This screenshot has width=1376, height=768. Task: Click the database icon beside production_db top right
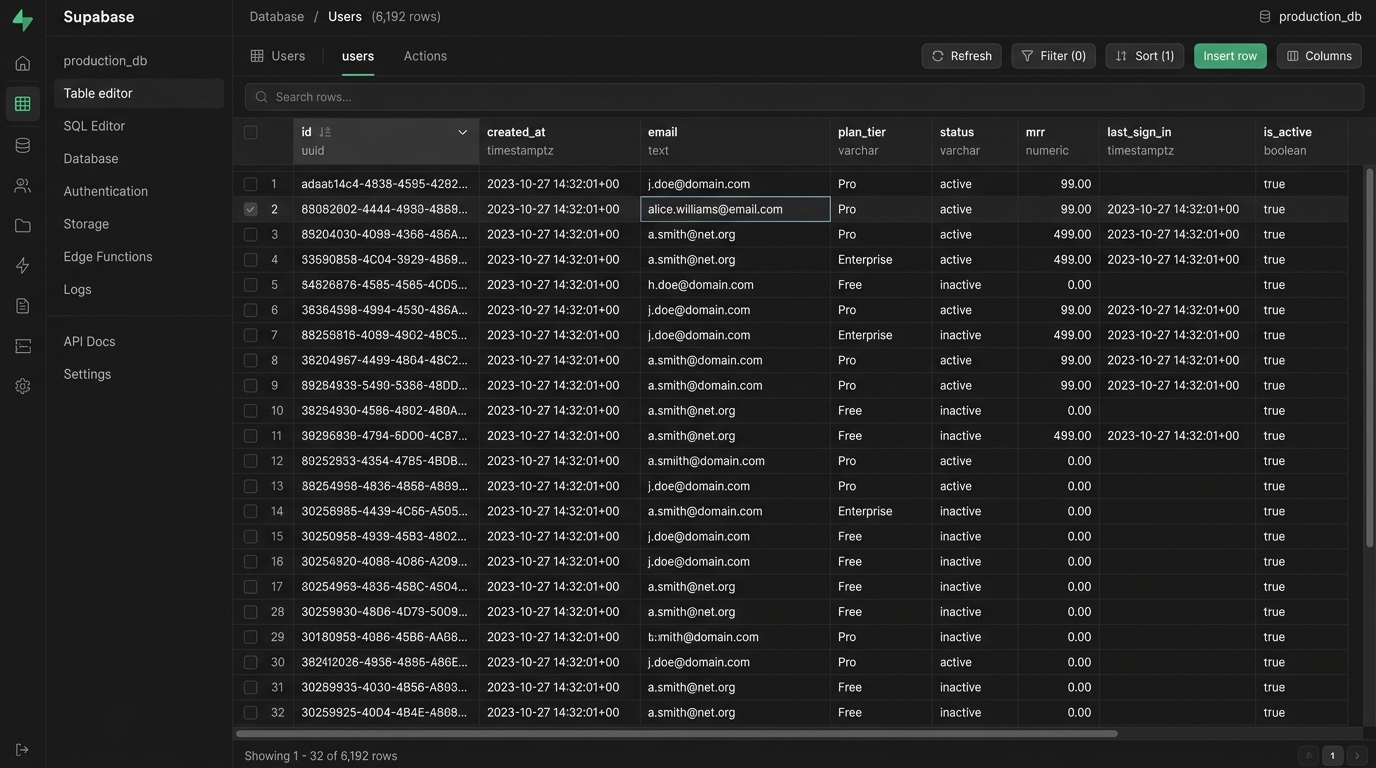(x=1264, y=16)
